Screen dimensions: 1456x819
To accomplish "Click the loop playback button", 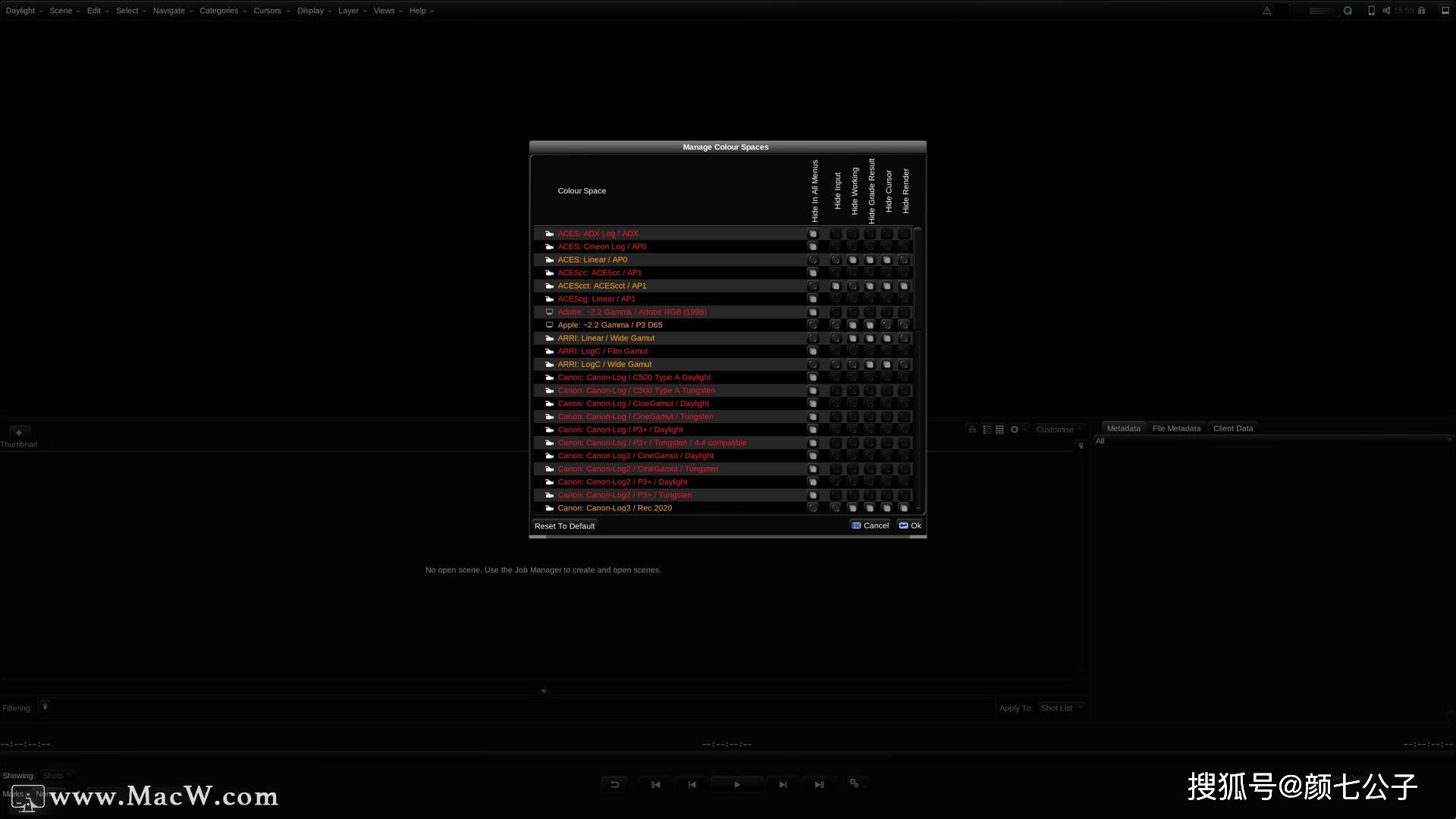I will coord(615,785).
